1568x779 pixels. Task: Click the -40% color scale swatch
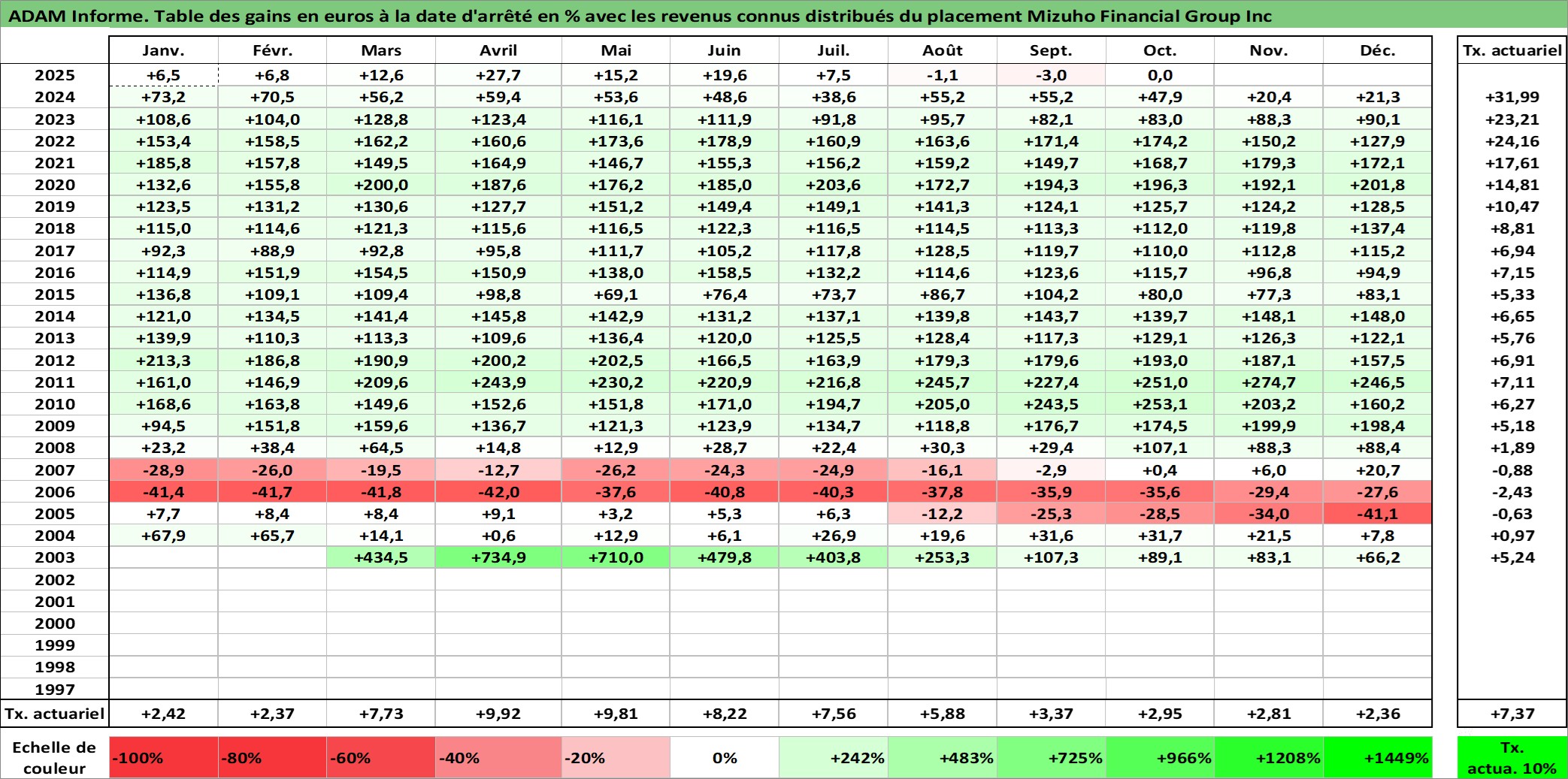tap(498, 757)
